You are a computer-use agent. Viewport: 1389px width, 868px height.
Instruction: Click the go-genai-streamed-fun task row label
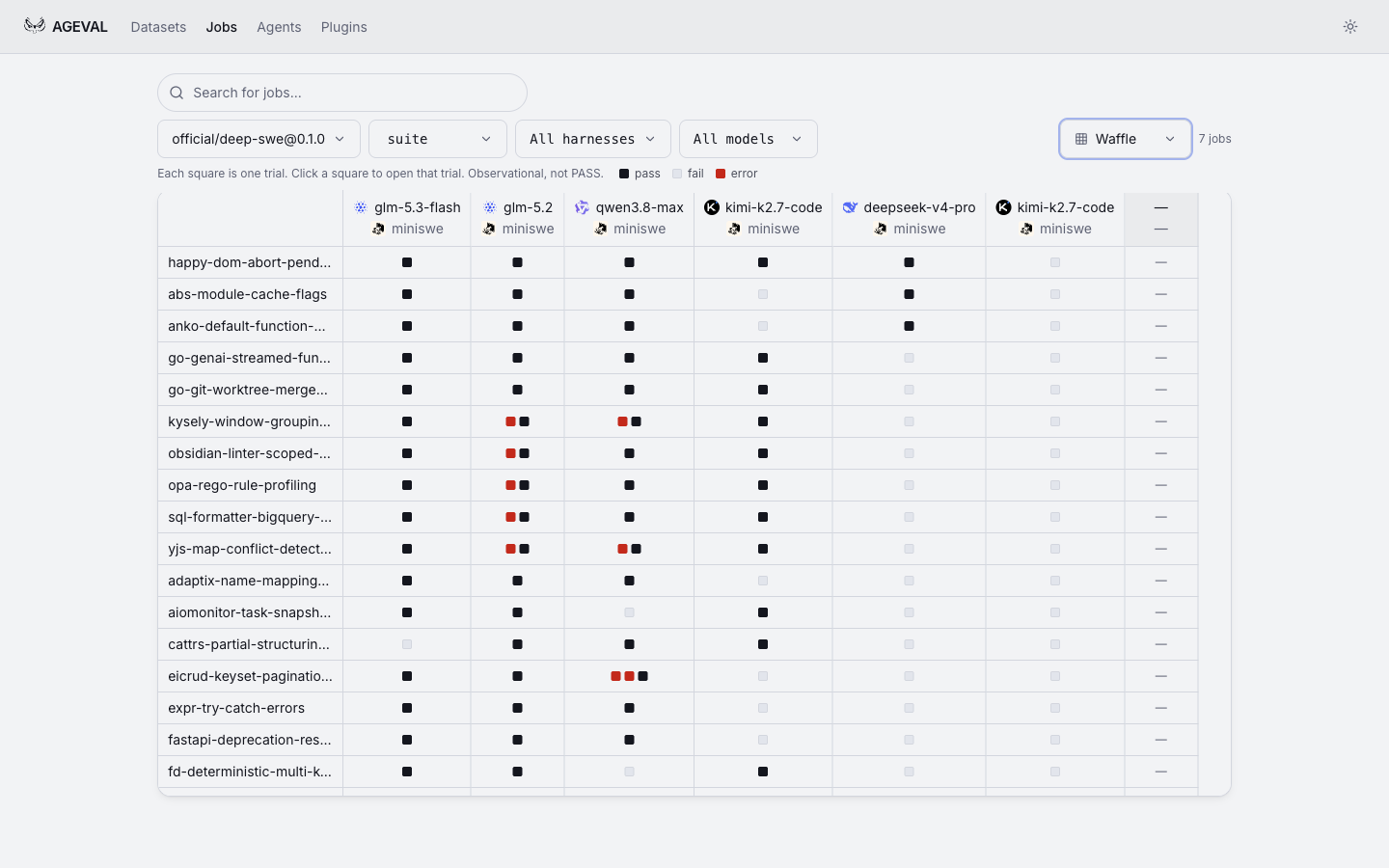click(x=249, y=358)
